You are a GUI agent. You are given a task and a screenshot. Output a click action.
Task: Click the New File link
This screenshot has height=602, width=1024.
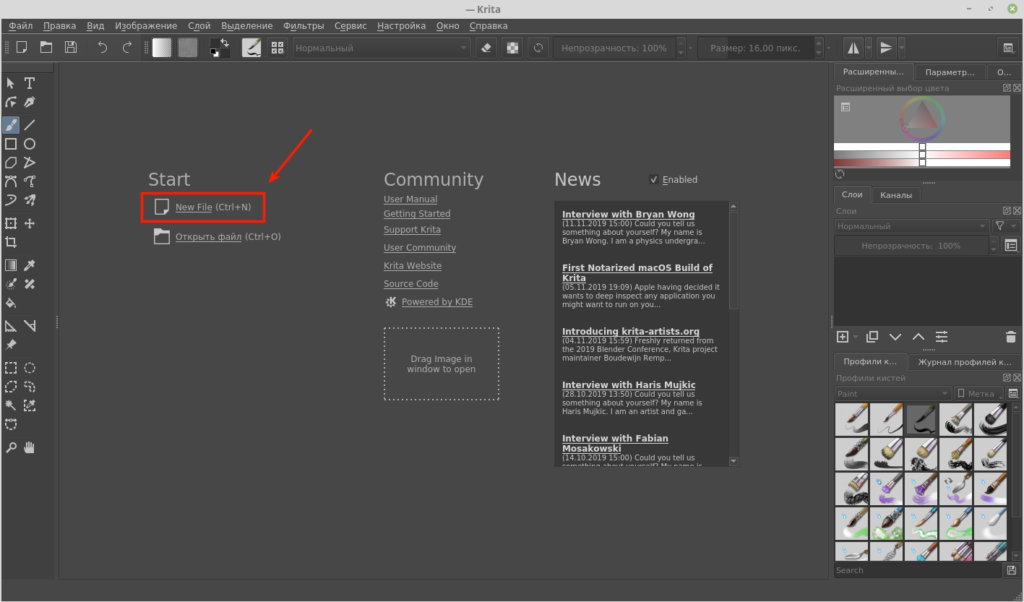pyautogui.click(x=193, y=207)
